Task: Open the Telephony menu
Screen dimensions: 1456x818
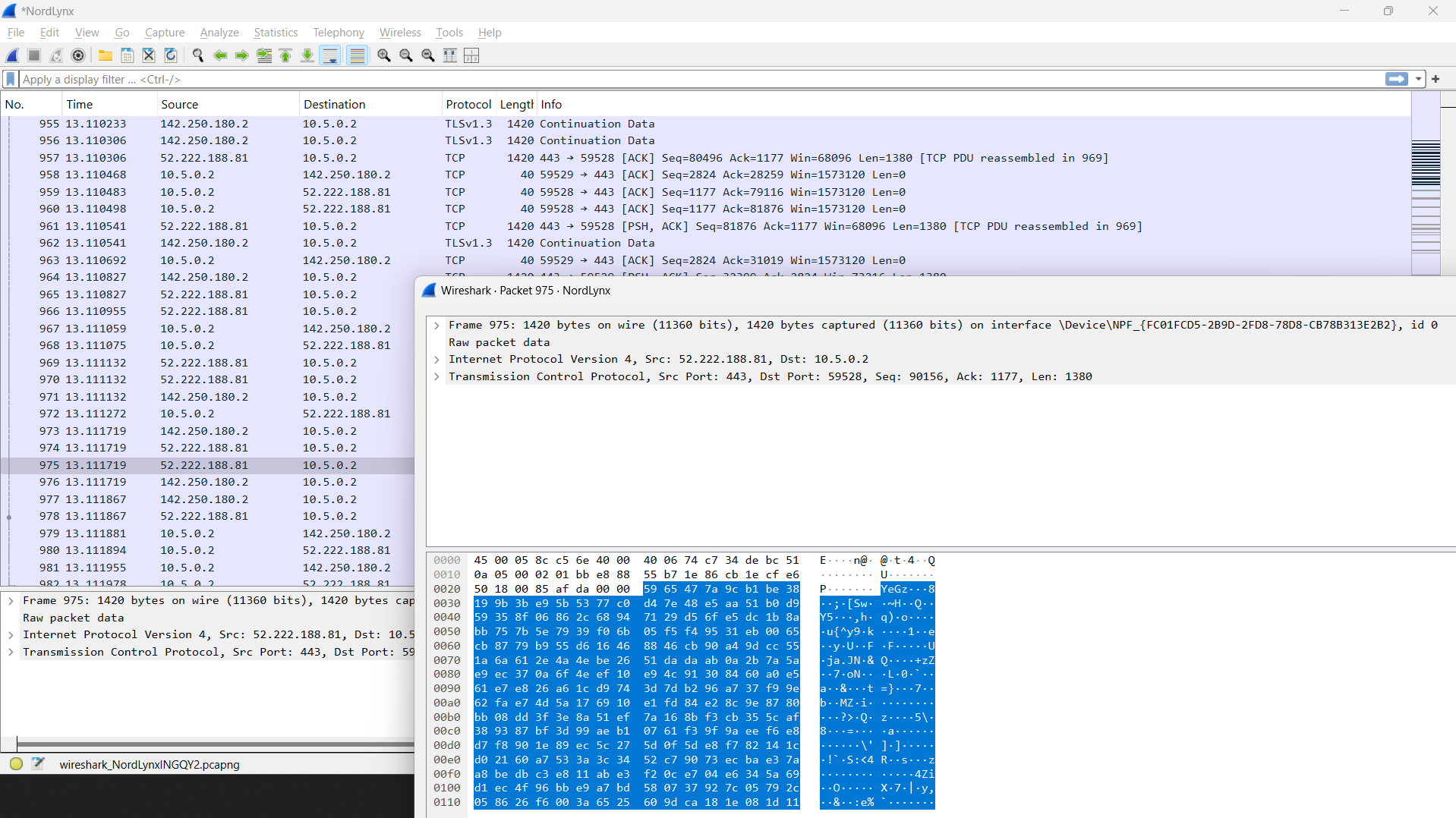Action: [339, 33]
